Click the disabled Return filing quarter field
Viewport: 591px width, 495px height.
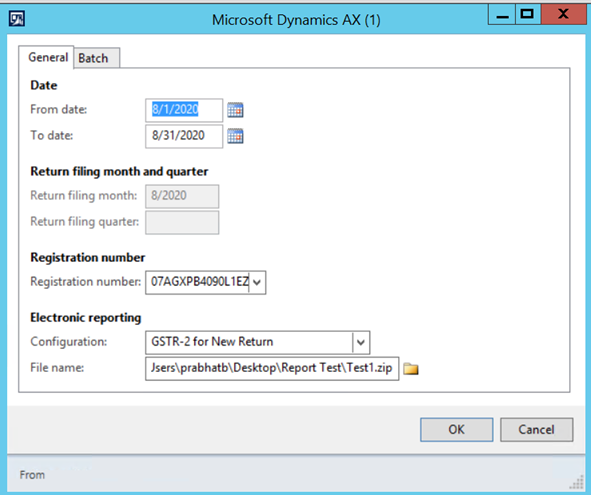(182, 222)
